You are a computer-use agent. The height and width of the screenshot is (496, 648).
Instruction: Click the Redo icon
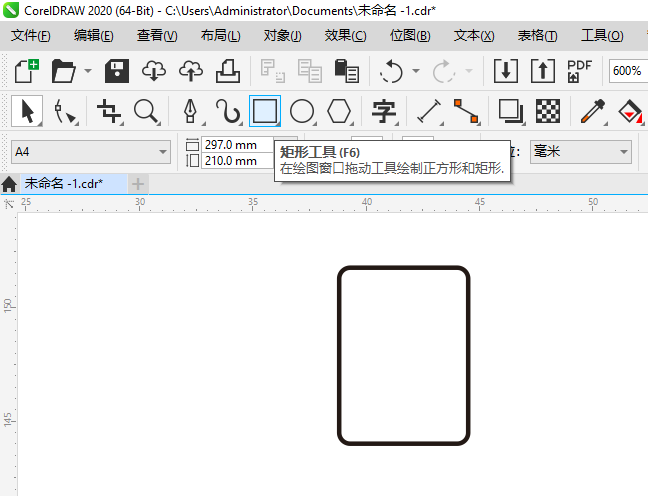[443, 71]
